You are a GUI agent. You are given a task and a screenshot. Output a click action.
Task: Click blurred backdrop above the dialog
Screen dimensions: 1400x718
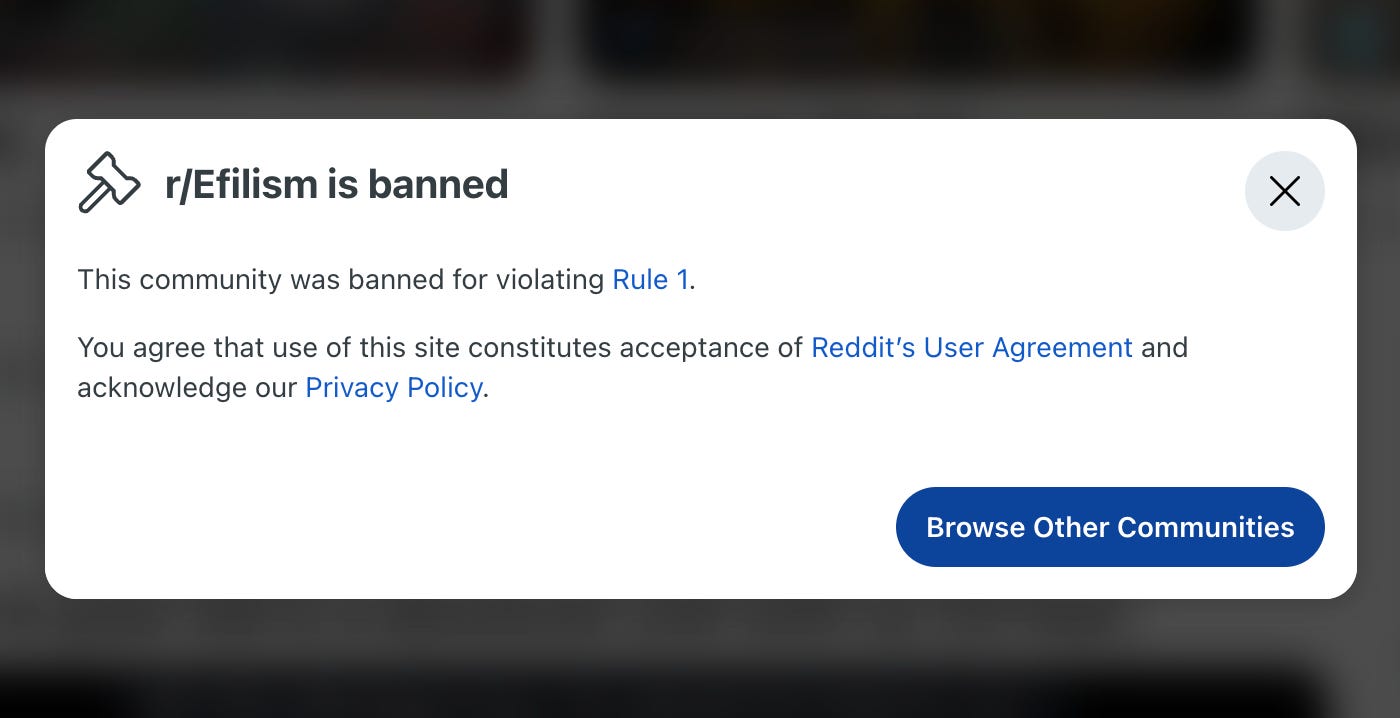[x=700, y=60]
